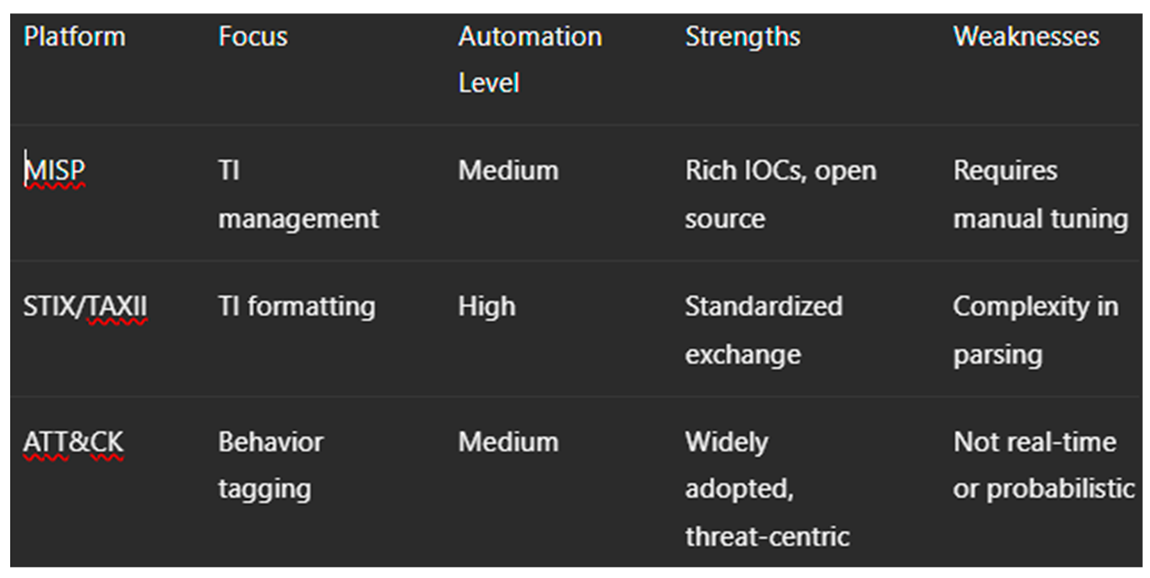This screenshot has height=578, width=1150.
Task: Select the Widely adopted, threat-centric cell
Action: point(767,489)
